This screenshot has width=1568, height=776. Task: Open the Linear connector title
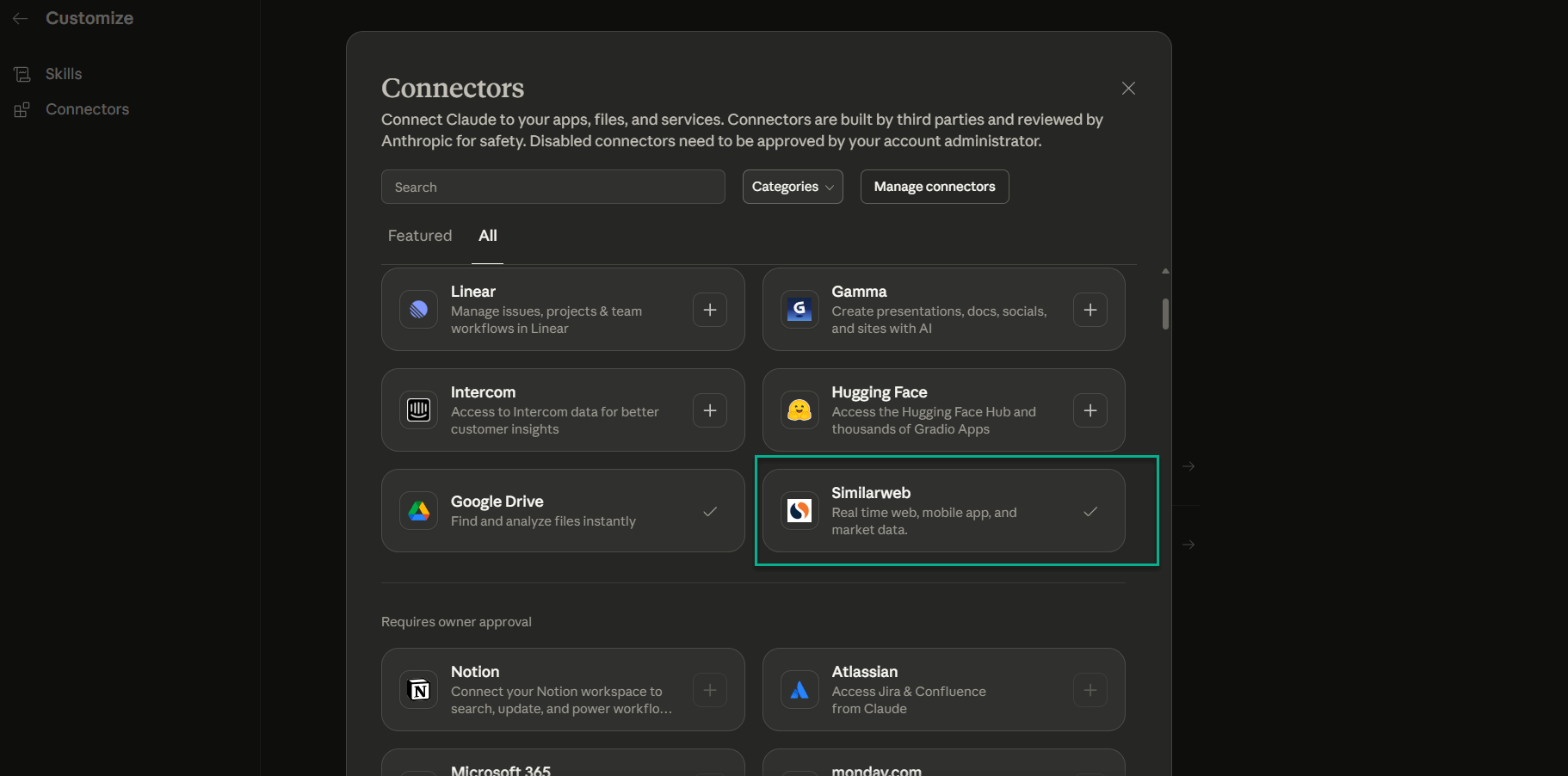click(x=473, y=292)
